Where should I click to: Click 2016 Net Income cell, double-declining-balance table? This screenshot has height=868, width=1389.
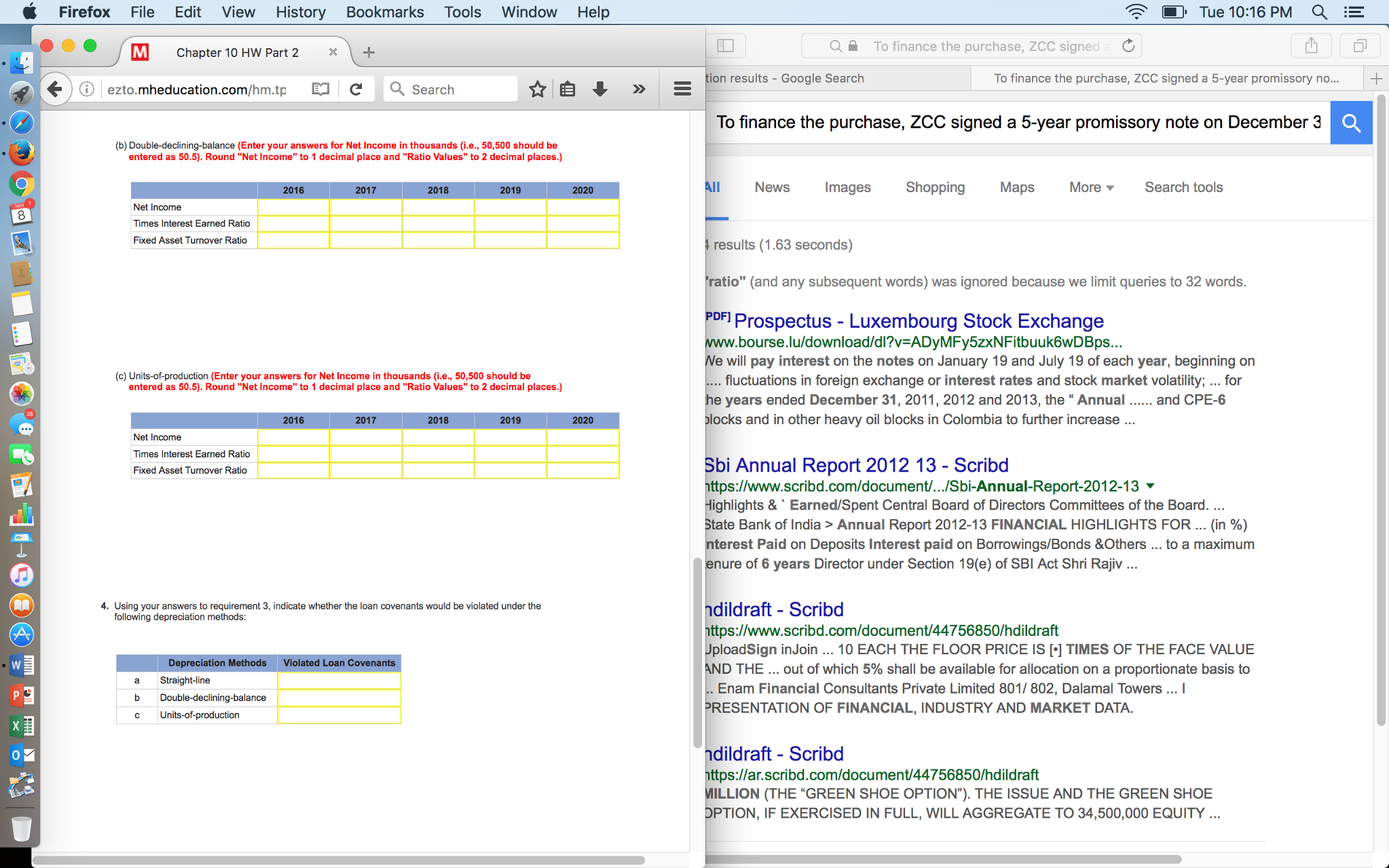point(293,207)
